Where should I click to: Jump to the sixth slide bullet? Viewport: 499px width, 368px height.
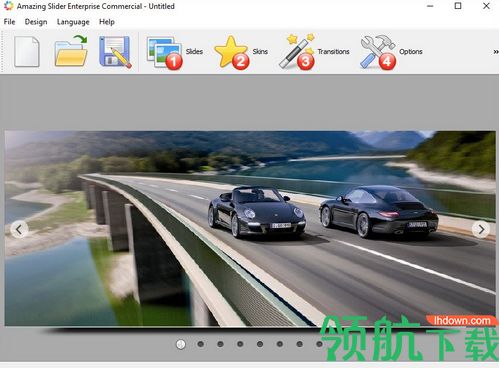coord(280,344)
